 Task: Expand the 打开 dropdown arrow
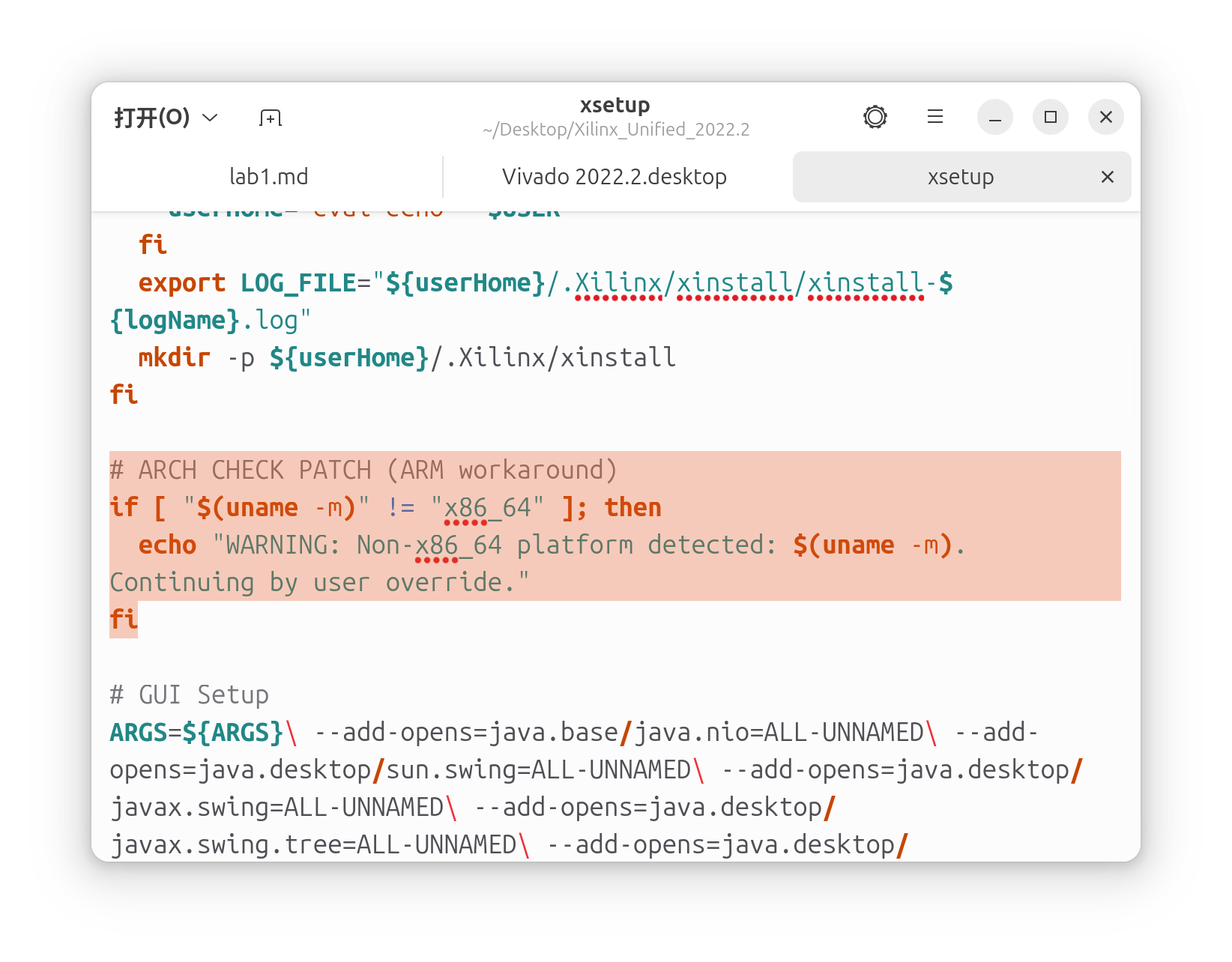[x=211, y=118]
